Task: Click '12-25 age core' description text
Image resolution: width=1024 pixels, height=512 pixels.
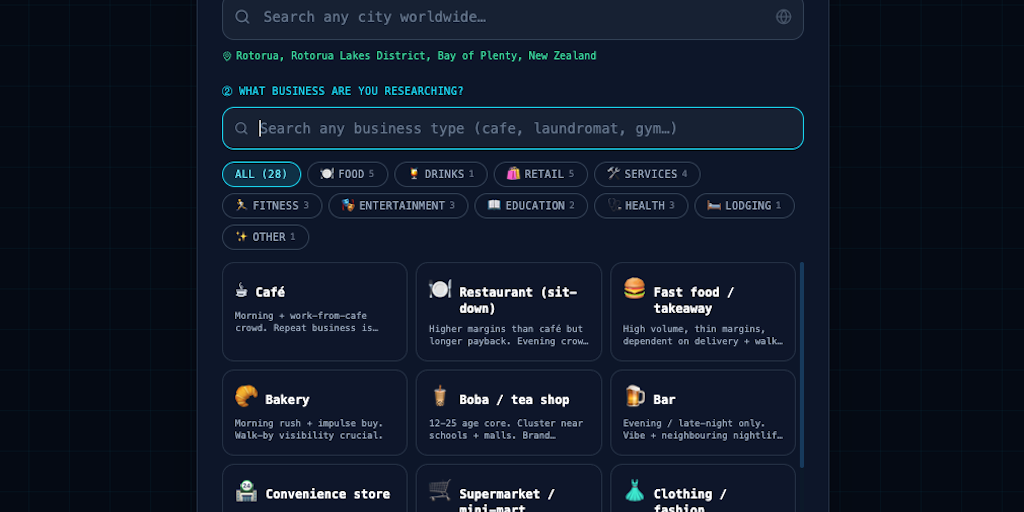Action: coord(506,429)
